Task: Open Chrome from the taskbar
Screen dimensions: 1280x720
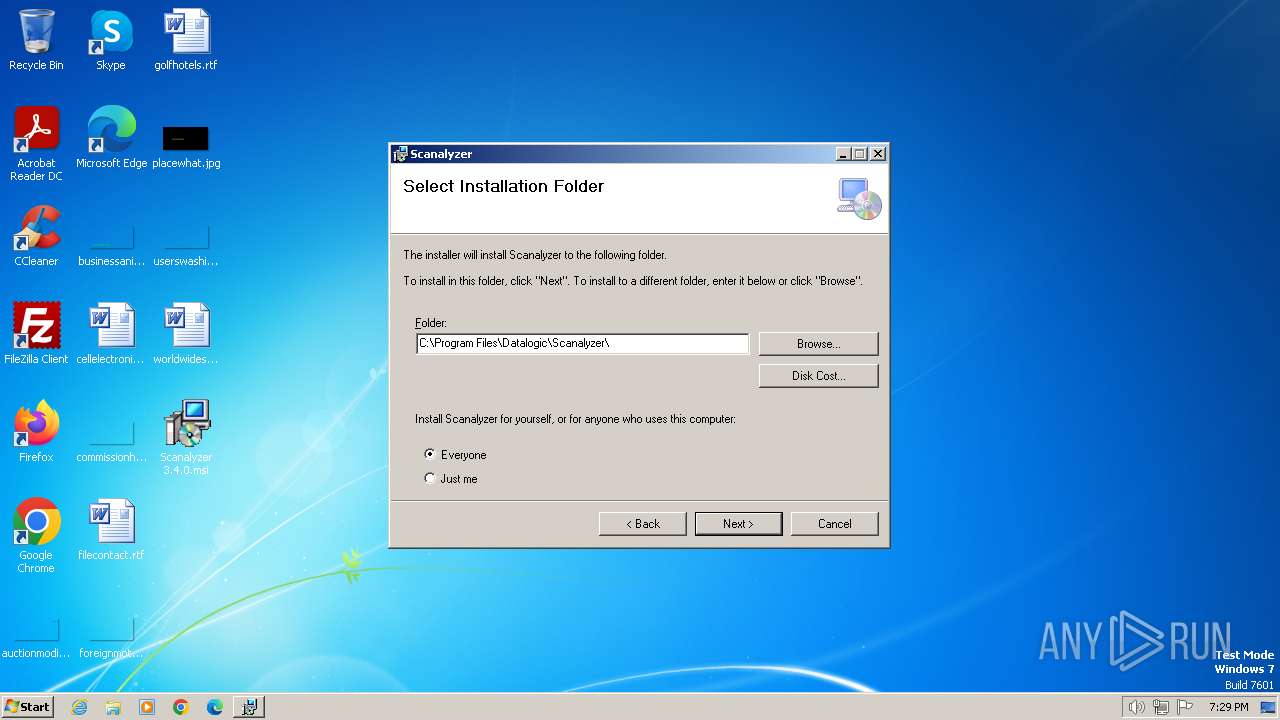Action: pos(181,707)
